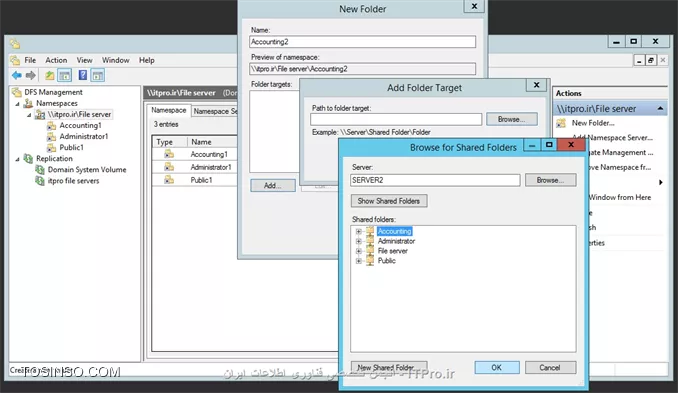Screen dimensions: 678x393
Task: Click the Accounting1 folder icon in list
Action: point(169,154)
